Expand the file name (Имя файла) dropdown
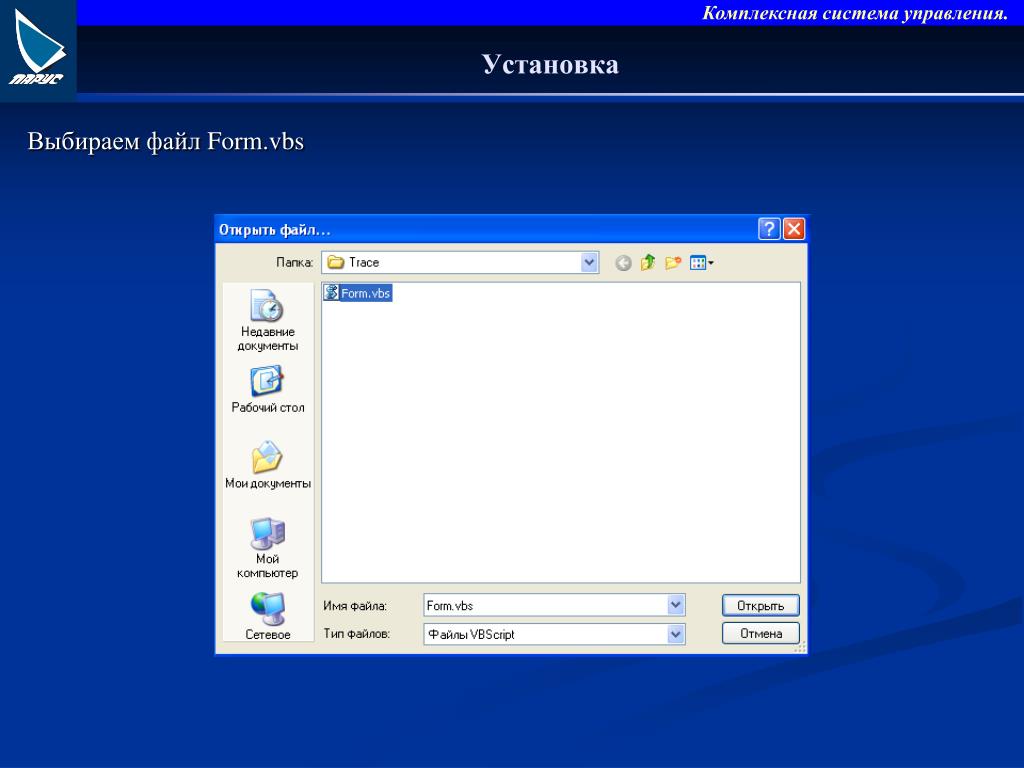 click(x=676, y=605)
